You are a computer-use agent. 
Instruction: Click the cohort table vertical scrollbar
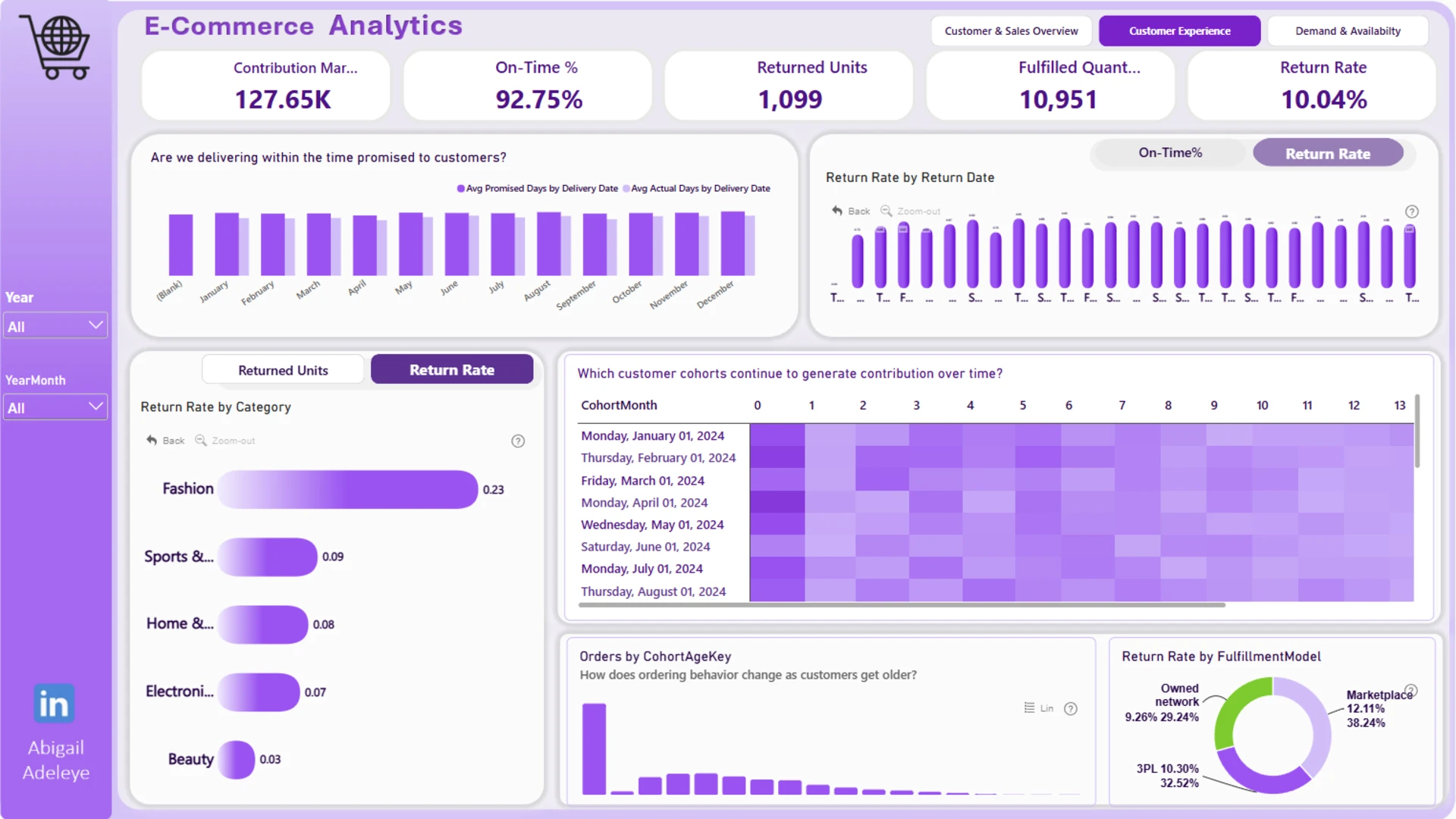click(1417, 431)
